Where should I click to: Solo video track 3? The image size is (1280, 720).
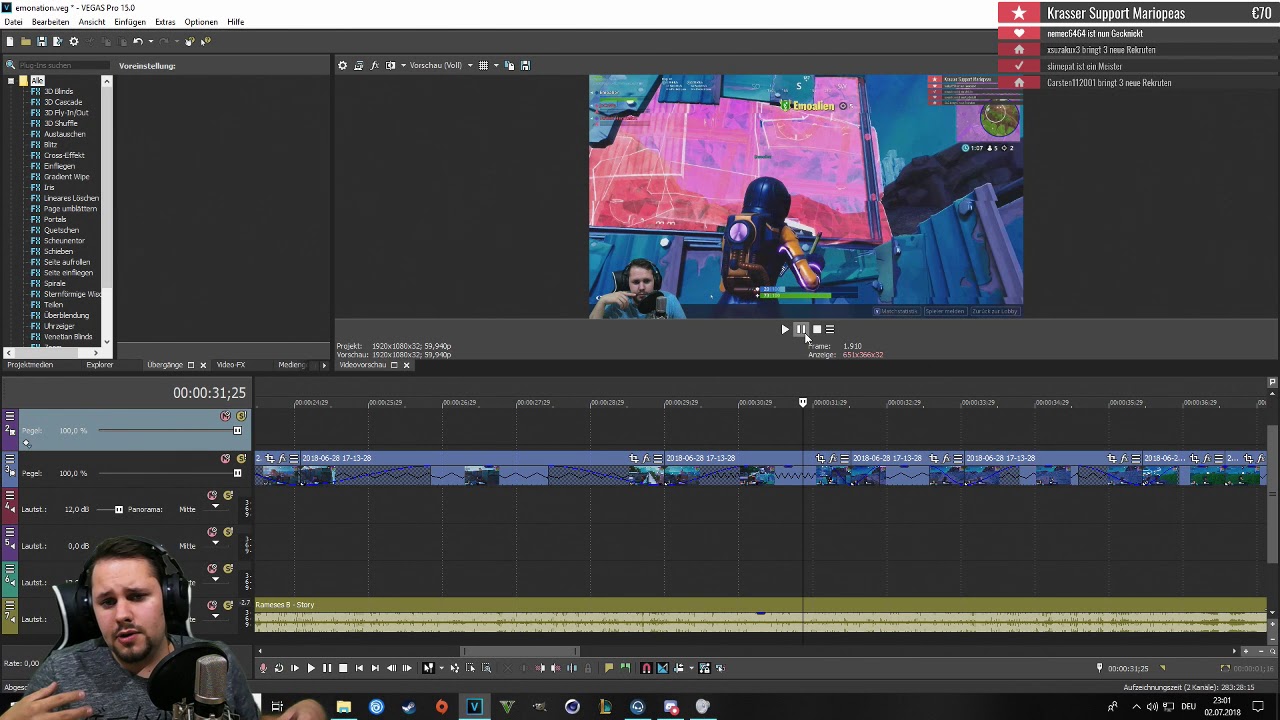coord(241,458)
